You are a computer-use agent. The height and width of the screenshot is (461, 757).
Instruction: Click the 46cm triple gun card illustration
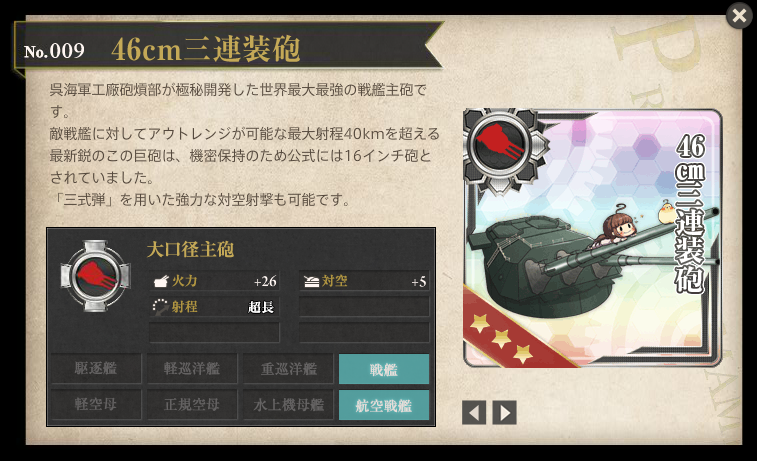(x=592, y=238)
